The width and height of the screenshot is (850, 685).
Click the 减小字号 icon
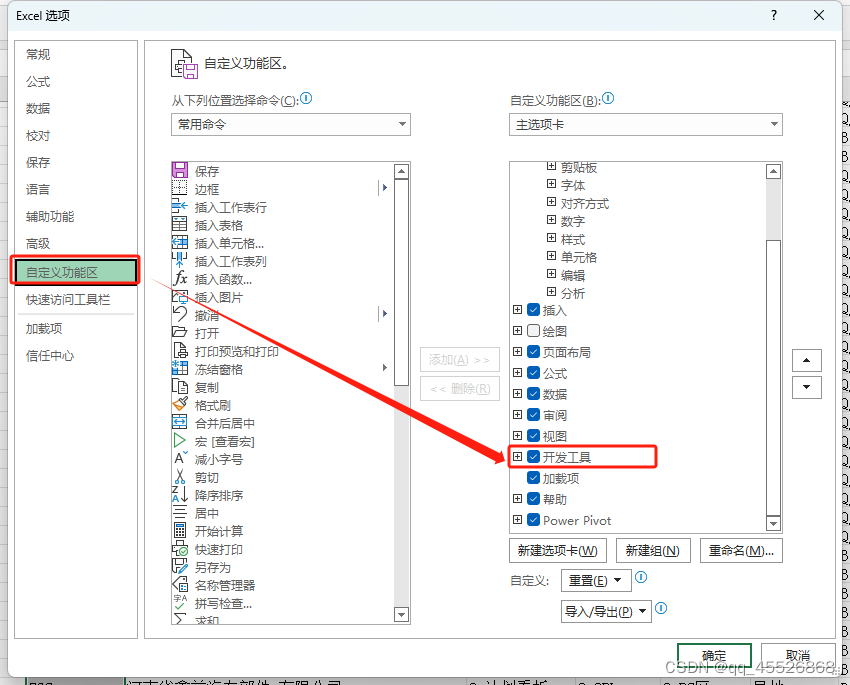point(180,458)
